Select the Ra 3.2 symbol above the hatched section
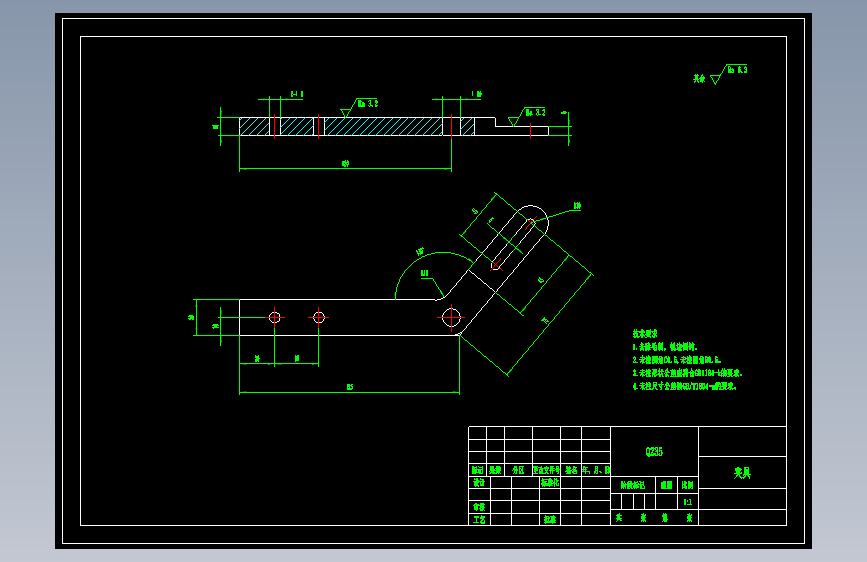This screenshot has width=867, height=562. click(359, 108)
